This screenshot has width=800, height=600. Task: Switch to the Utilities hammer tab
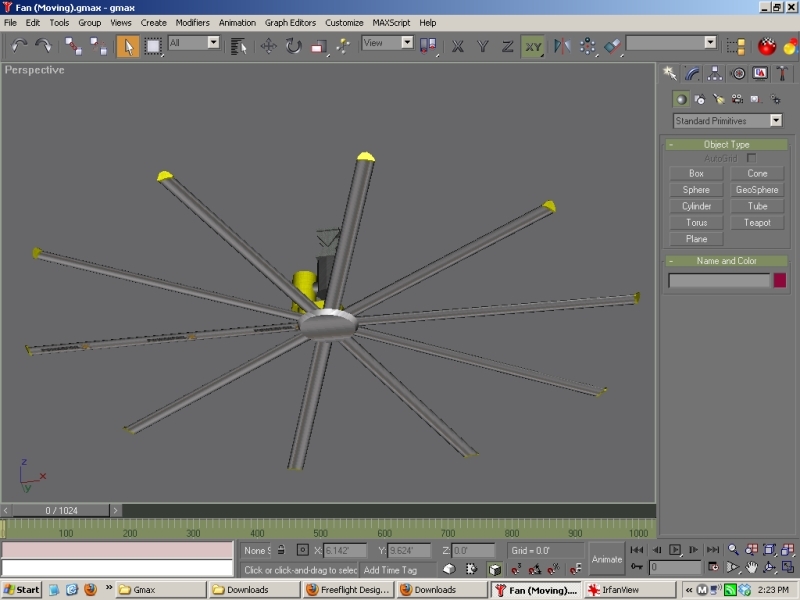pyautogui.click(x=782, y=73)
